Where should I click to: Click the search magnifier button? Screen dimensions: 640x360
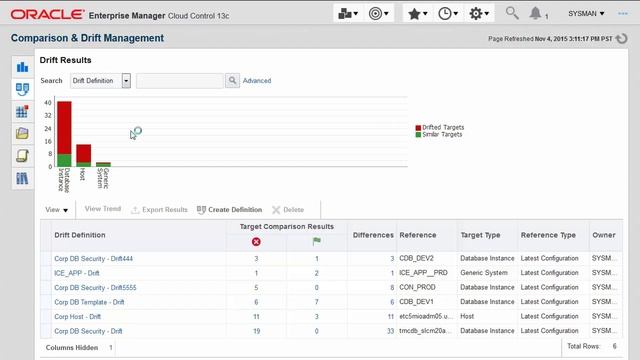pyautogui.click(x=232, y=81)
